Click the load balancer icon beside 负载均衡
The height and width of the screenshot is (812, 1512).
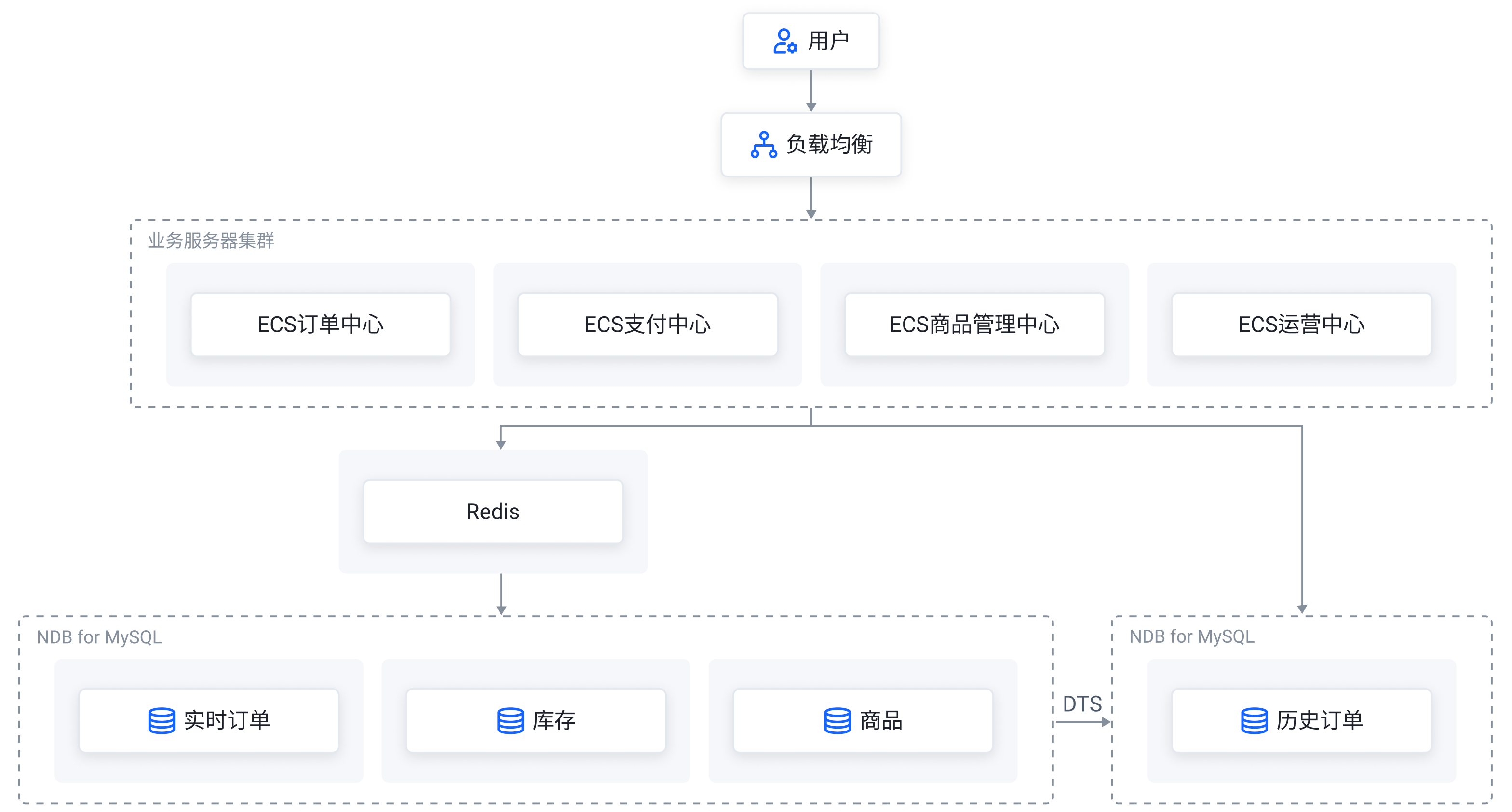click(x=764, y=145)
